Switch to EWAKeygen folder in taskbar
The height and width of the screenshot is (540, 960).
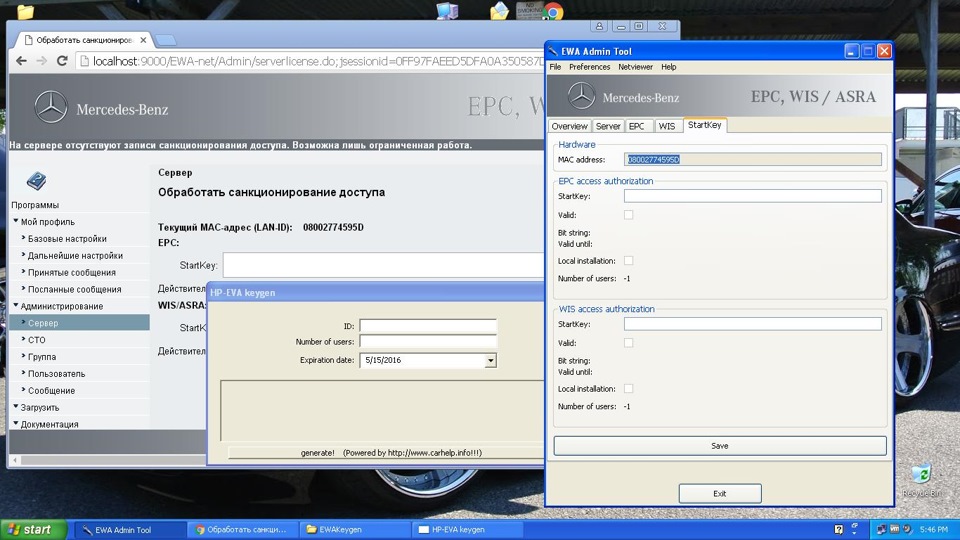[355, 530]
